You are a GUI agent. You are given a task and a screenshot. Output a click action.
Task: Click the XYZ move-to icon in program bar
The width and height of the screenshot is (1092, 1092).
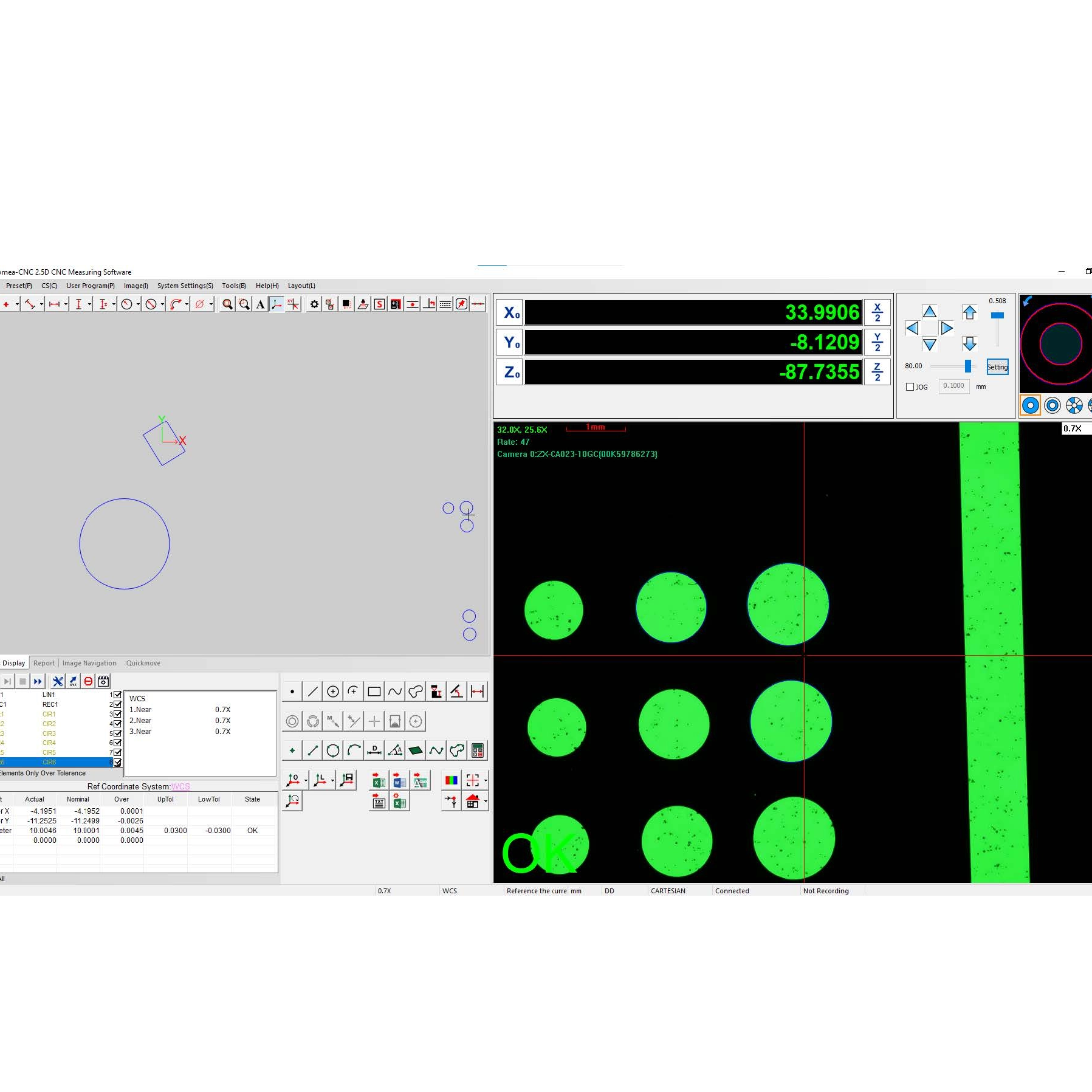[x=73, y=682]
